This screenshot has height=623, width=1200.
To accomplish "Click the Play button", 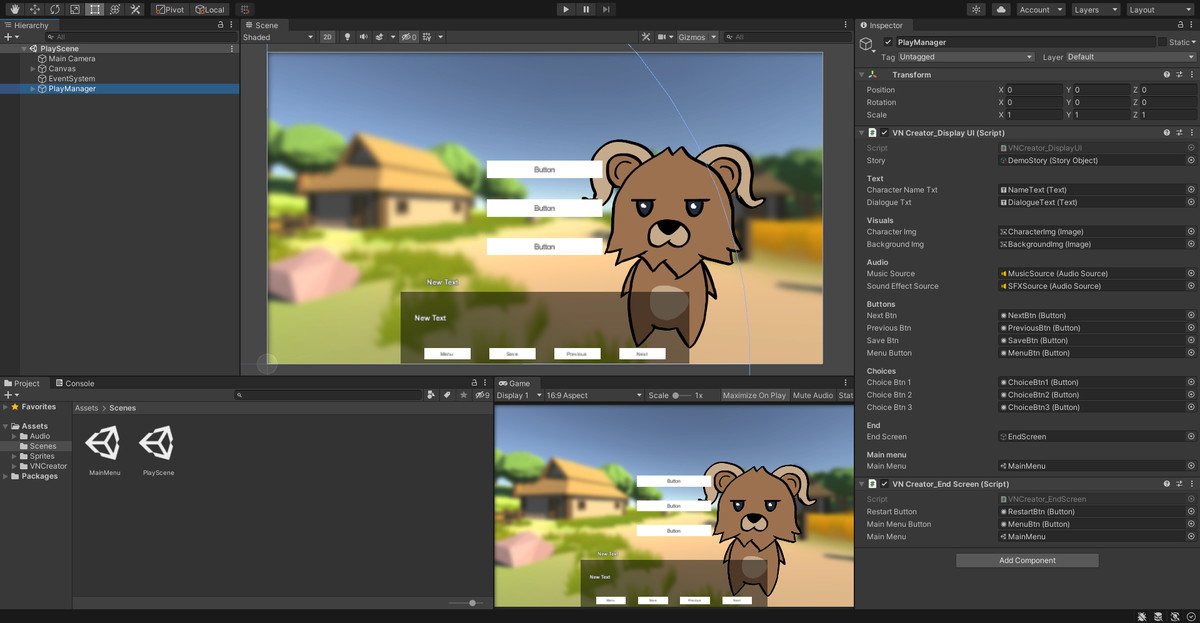I will (565, 9).
